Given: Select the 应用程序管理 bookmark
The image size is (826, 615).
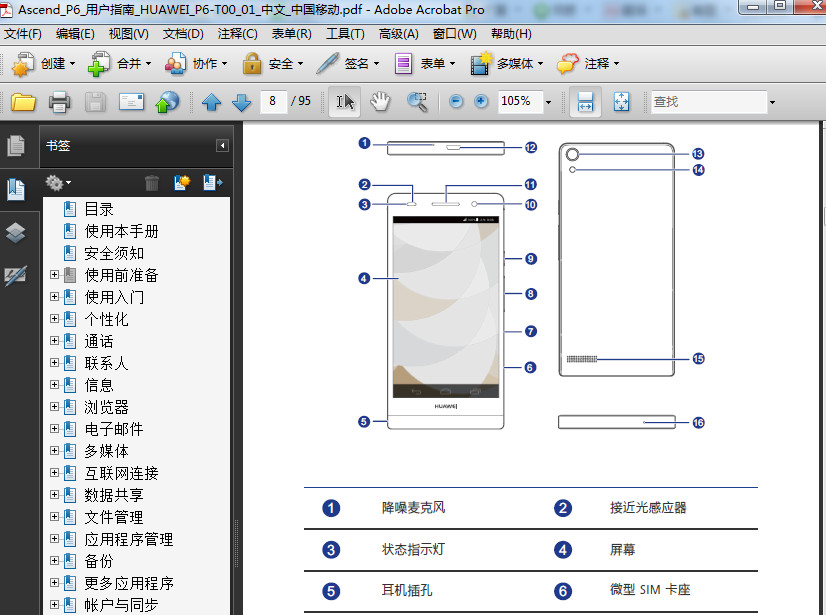Looking at the screenshot, I should [129, 539].
